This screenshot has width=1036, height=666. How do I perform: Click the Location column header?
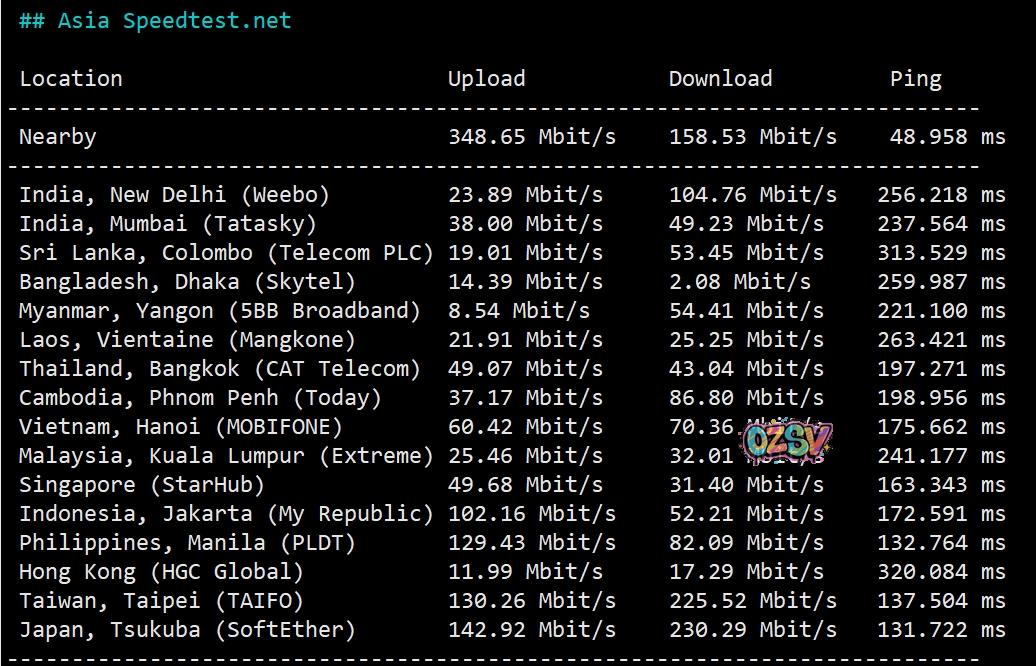[x=71, y=79]
